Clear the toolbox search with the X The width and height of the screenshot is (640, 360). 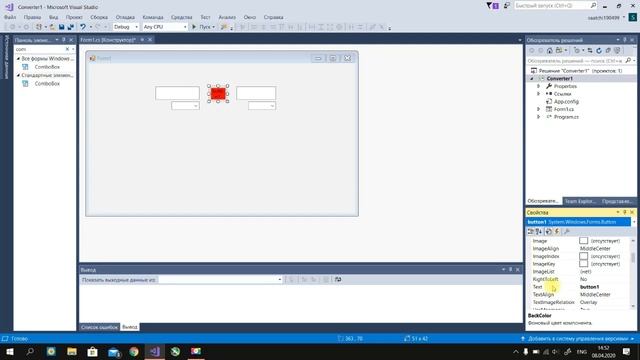(x=67, y=49)
